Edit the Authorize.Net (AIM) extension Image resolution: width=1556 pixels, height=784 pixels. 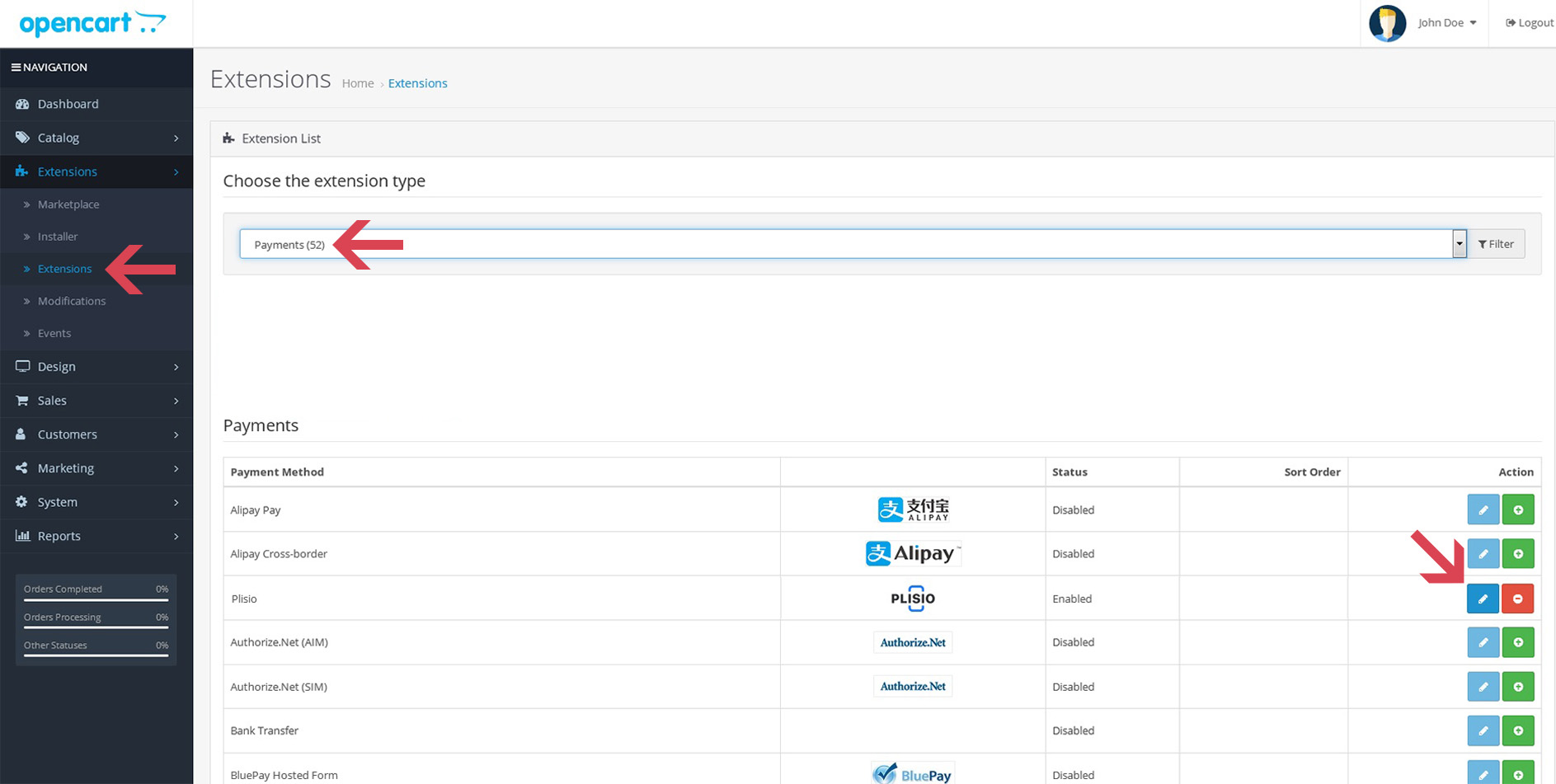(1483, 642)
